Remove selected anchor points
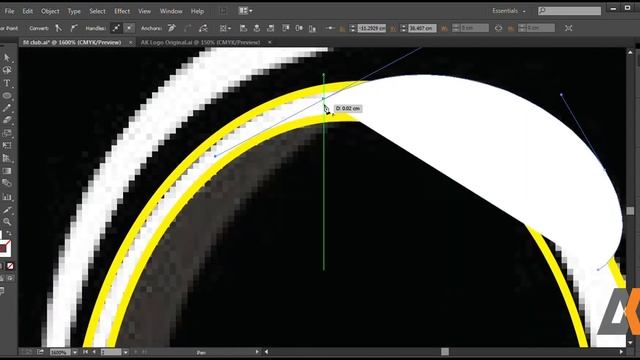The width and height of the screenshot is (640, 360). [172, 28]
